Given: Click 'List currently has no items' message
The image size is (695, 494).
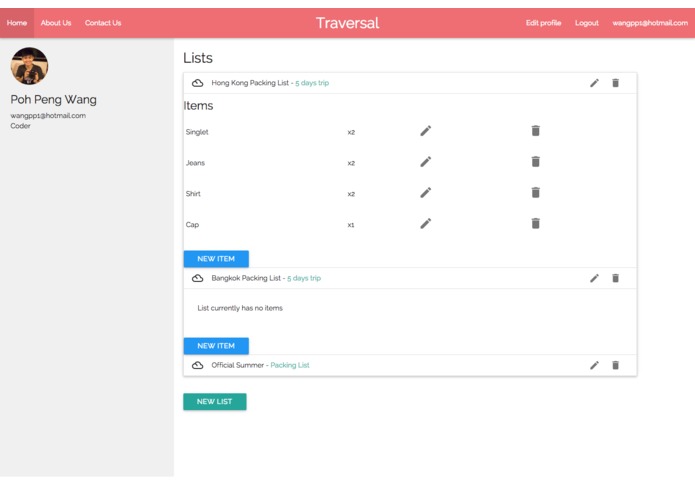Looking at the screenshot, I should (x=240, y=308).
